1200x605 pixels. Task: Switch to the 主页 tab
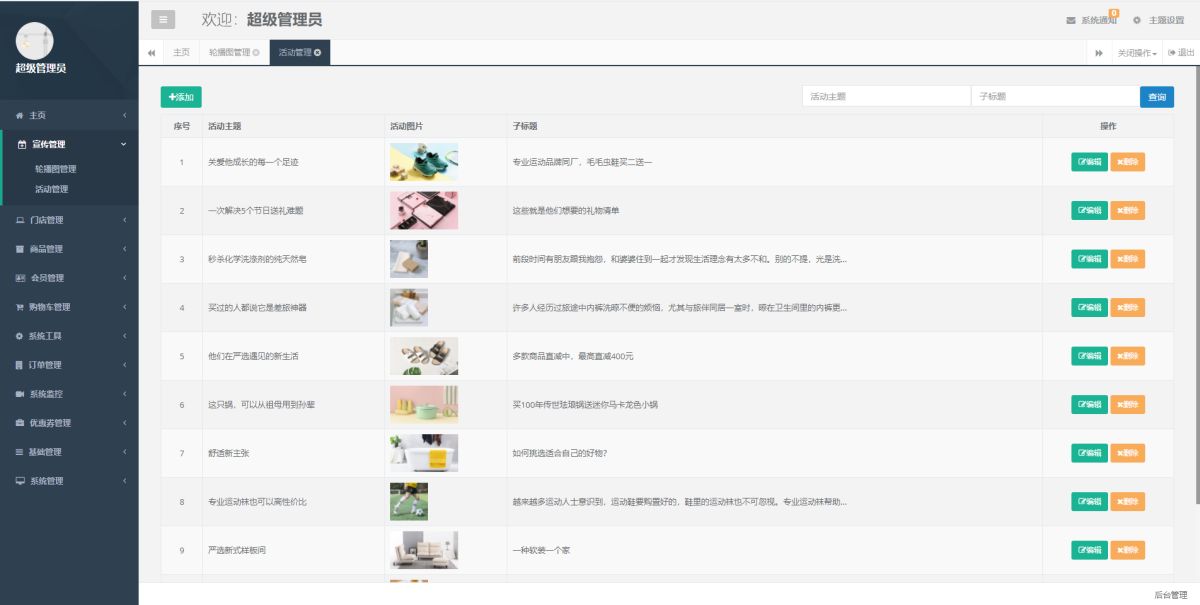tap(181, 52)
